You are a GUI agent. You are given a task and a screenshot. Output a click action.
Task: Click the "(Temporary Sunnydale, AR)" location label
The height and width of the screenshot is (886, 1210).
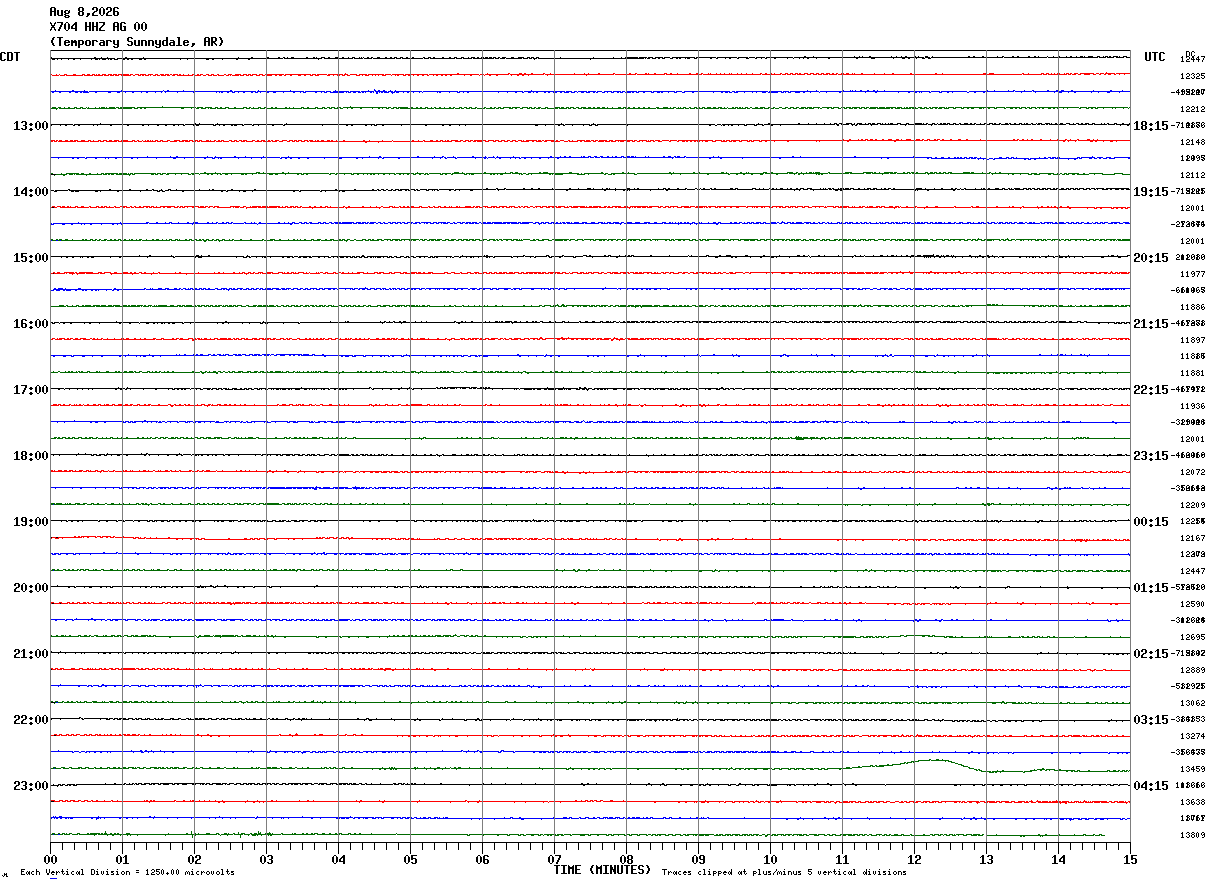tap(137, 42)
